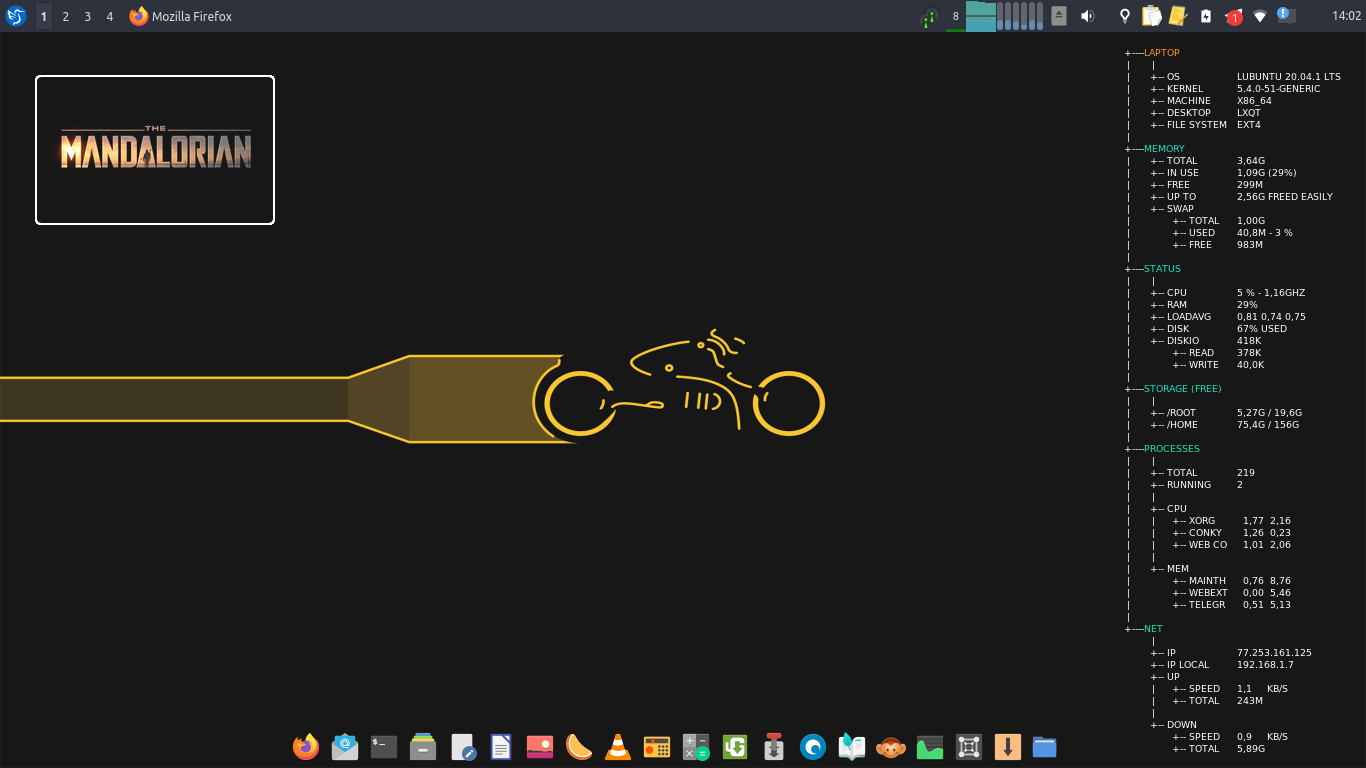Open the terminal from the dock
The image size is (1366, 768).
pyautogui.click(x=384, y=747)
